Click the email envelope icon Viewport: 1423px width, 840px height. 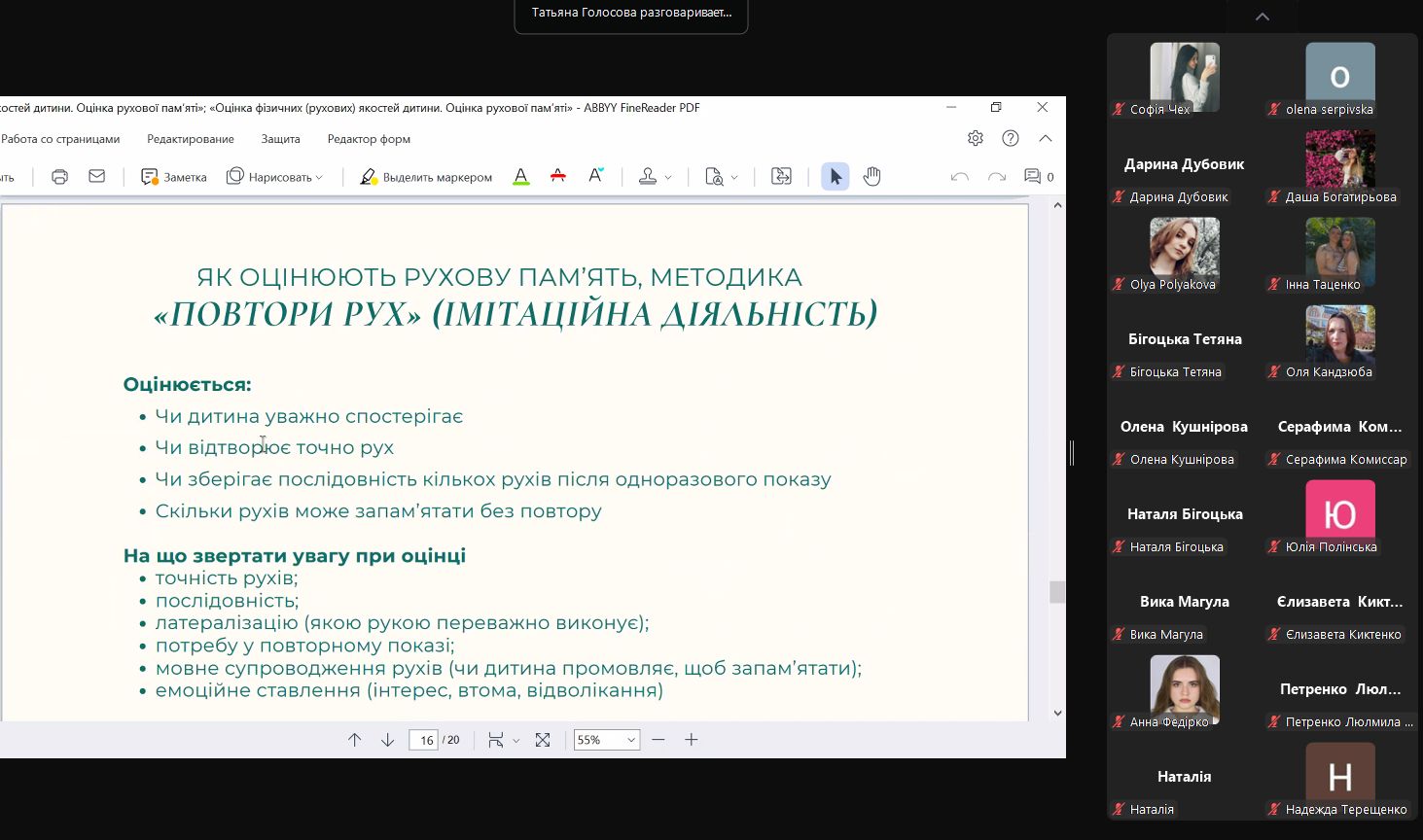(x=96, y=177)
